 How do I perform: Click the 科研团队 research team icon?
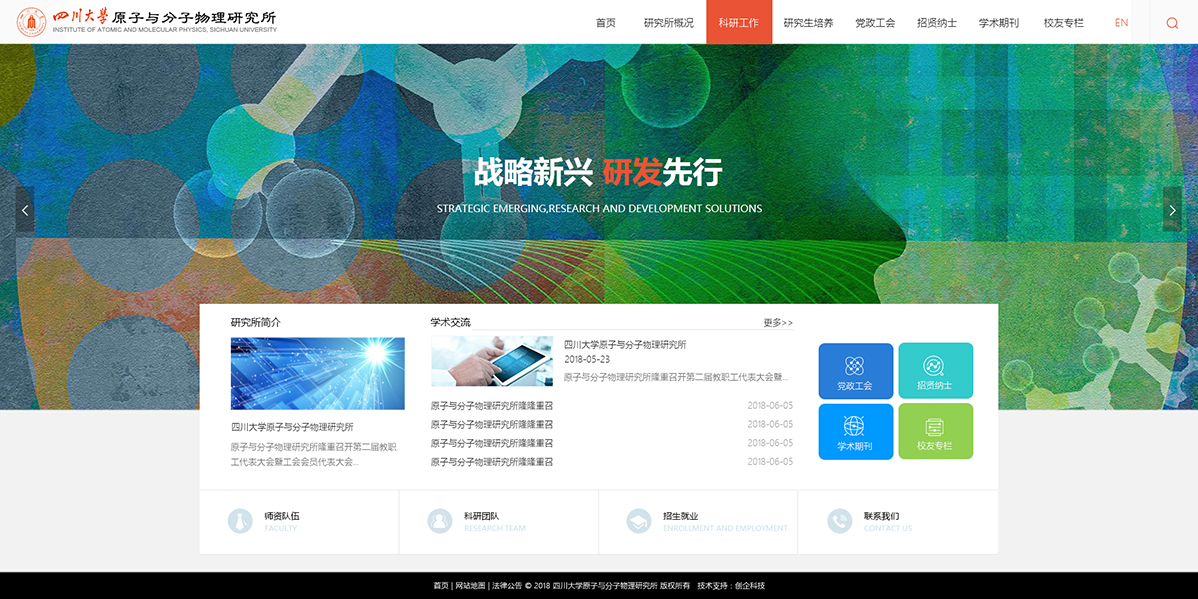click(439, 521)
